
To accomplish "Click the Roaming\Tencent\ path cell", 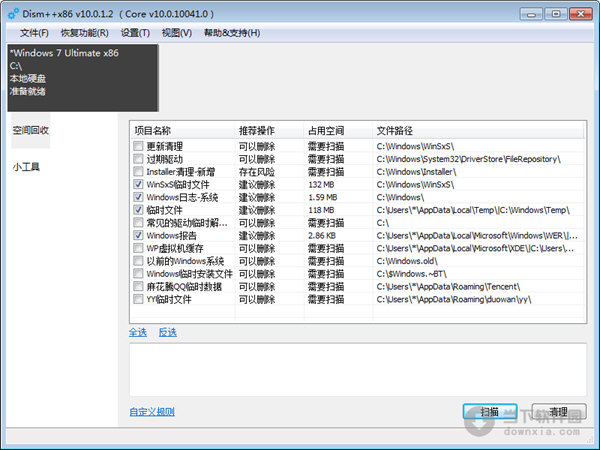I will tap(448, 286).
